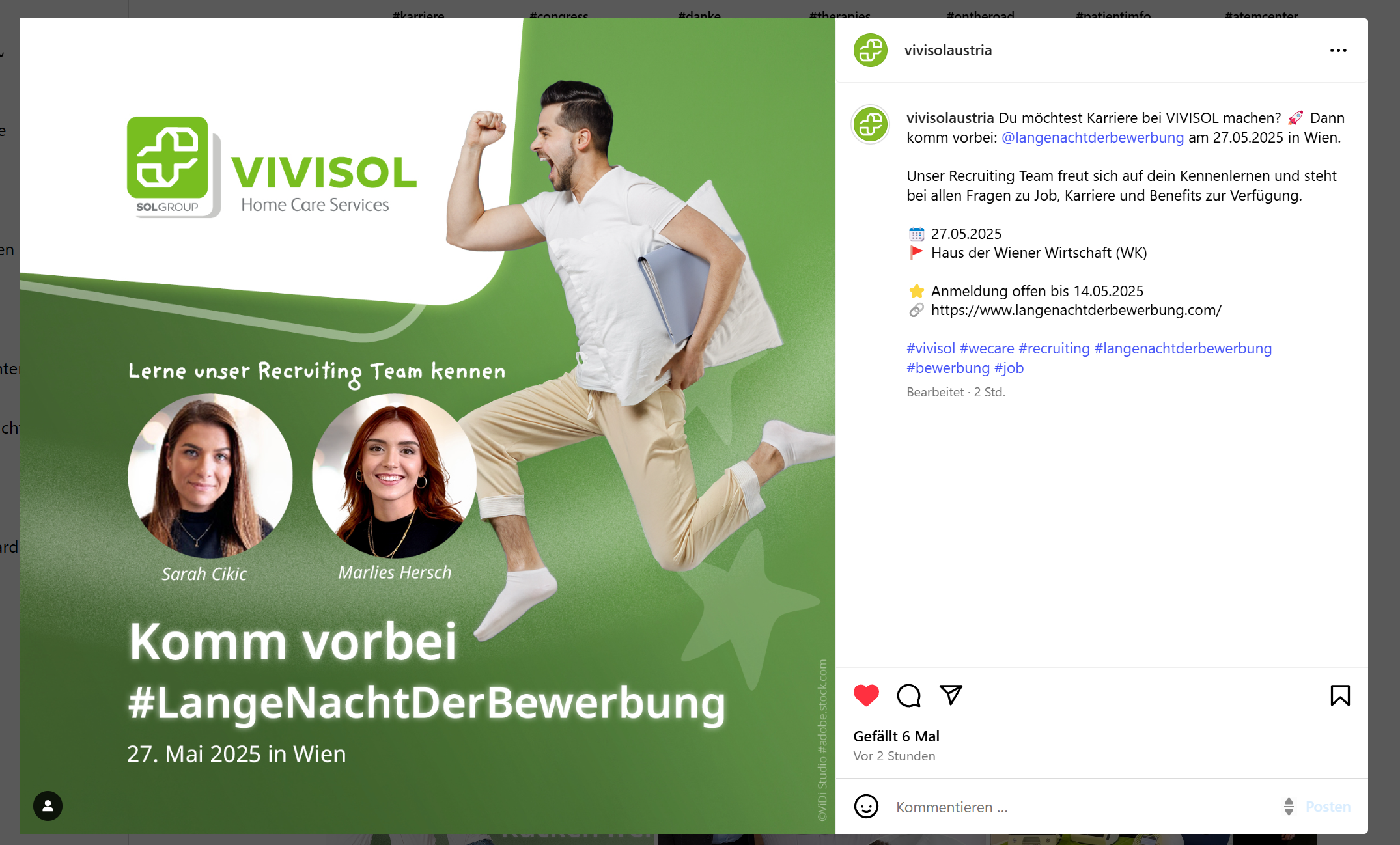The width and height of the screenshot is (1400, 845).
Task: Click 'Vor 2 Stunden' timestamp
Action: [x=894, y=756]
